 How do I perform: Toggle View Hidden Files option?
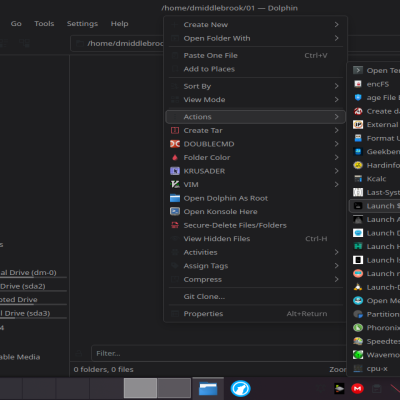click(x=255, y=239)
